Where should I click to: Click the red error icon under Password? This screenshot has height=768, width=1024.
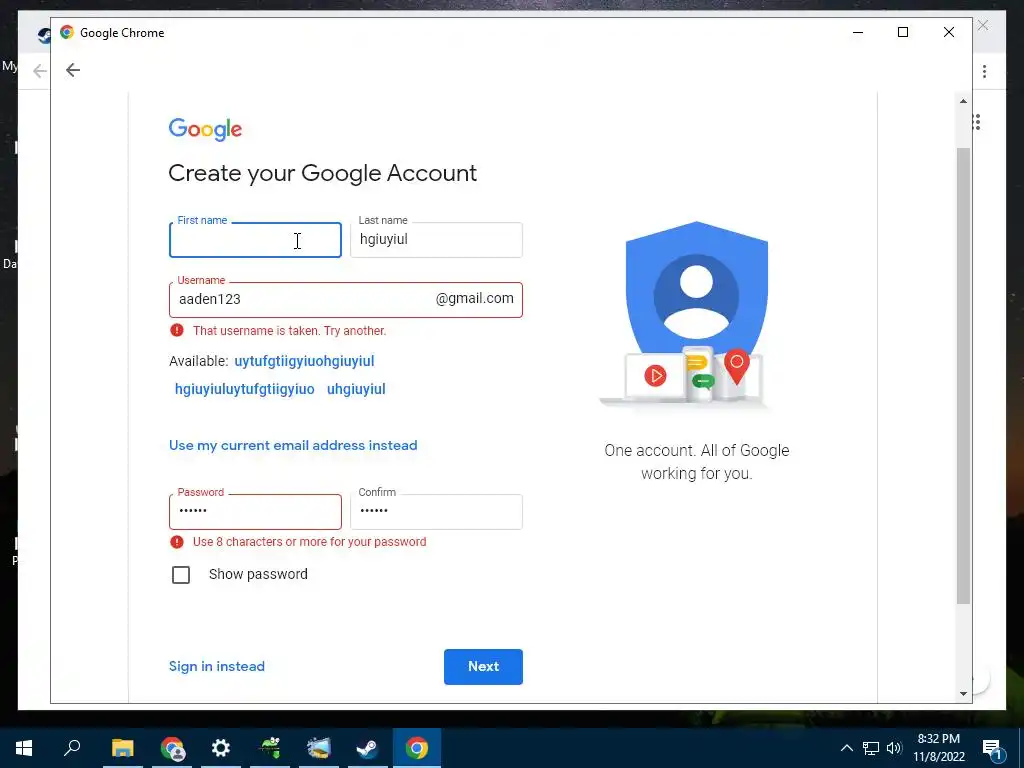click(176, 541)
